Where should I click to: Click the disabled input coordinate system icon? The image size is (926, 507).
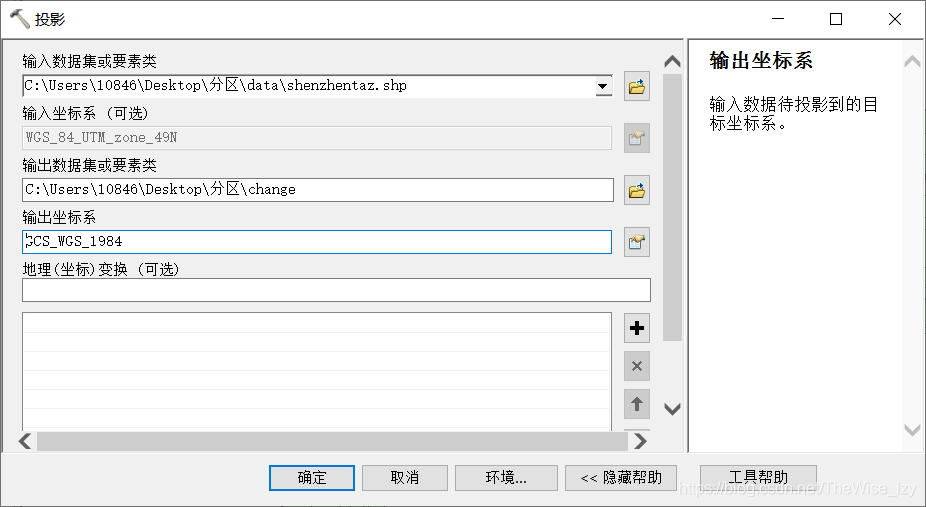[x=637, y=138]
